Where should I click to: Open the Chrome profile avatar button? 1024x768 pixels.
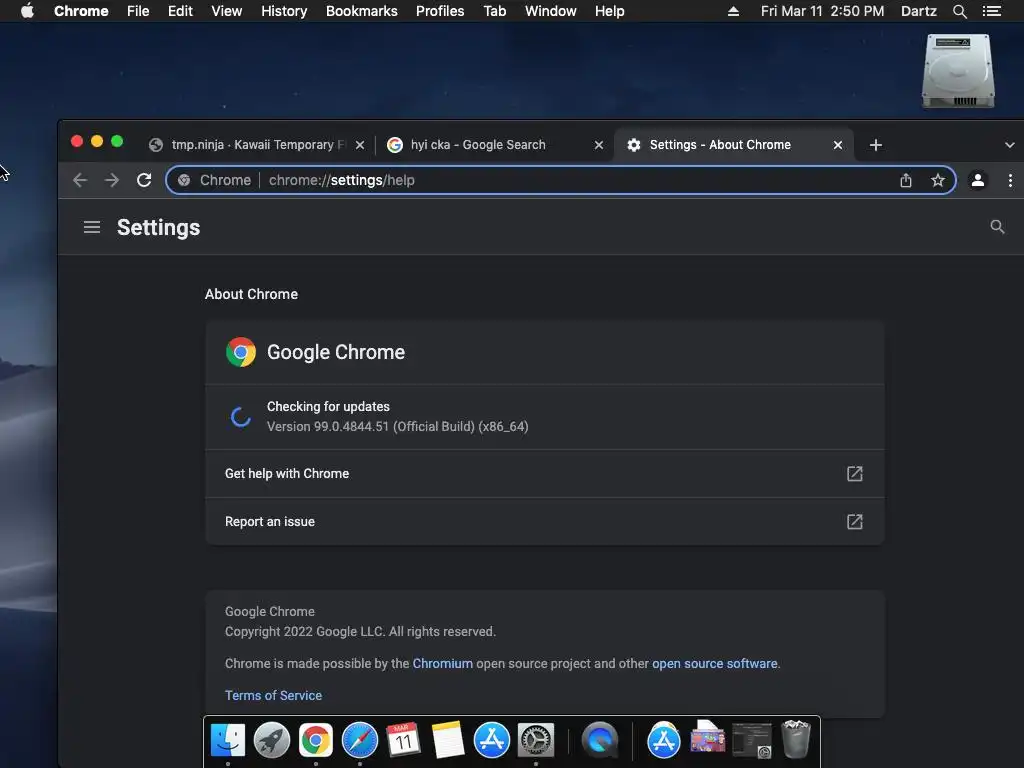click(x=978, y=180)
